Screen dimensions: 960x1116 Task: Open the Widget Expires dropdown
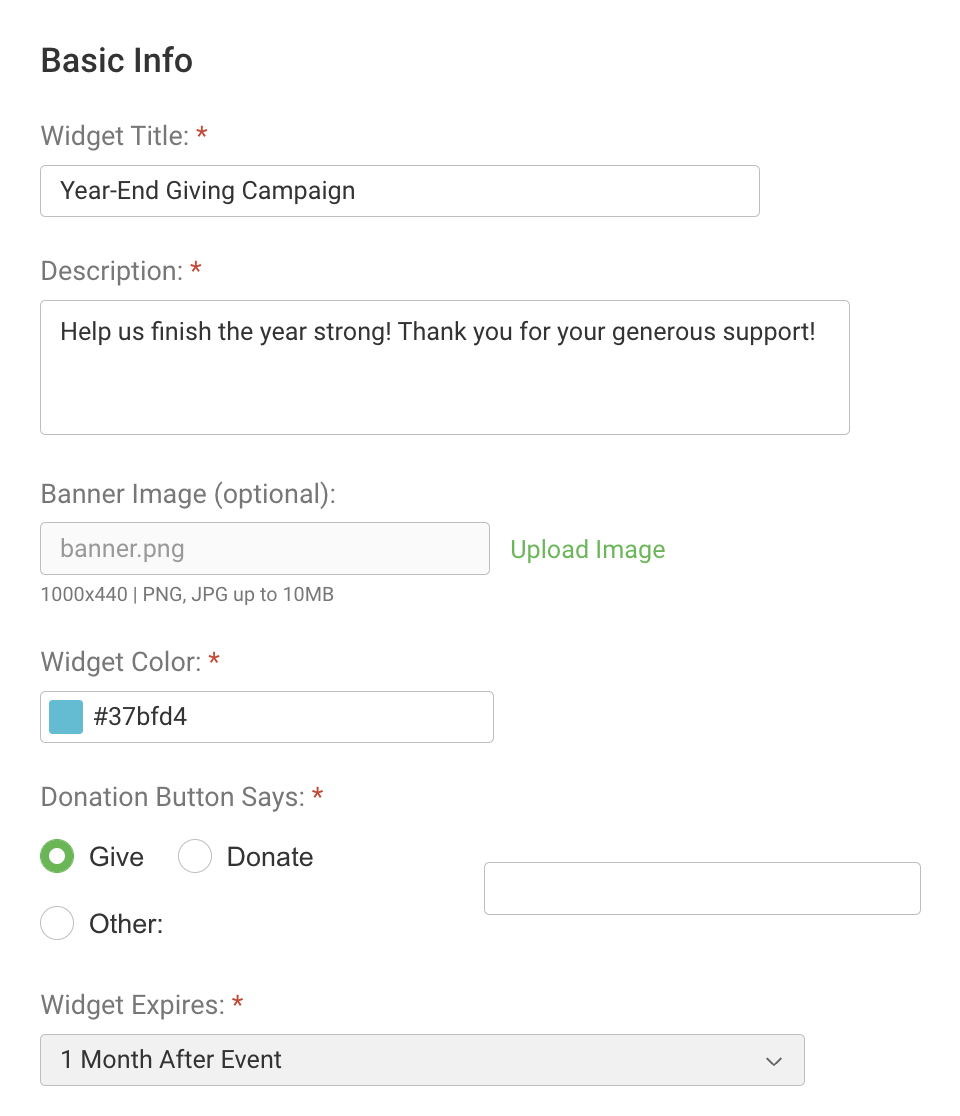coord(422,1060)
